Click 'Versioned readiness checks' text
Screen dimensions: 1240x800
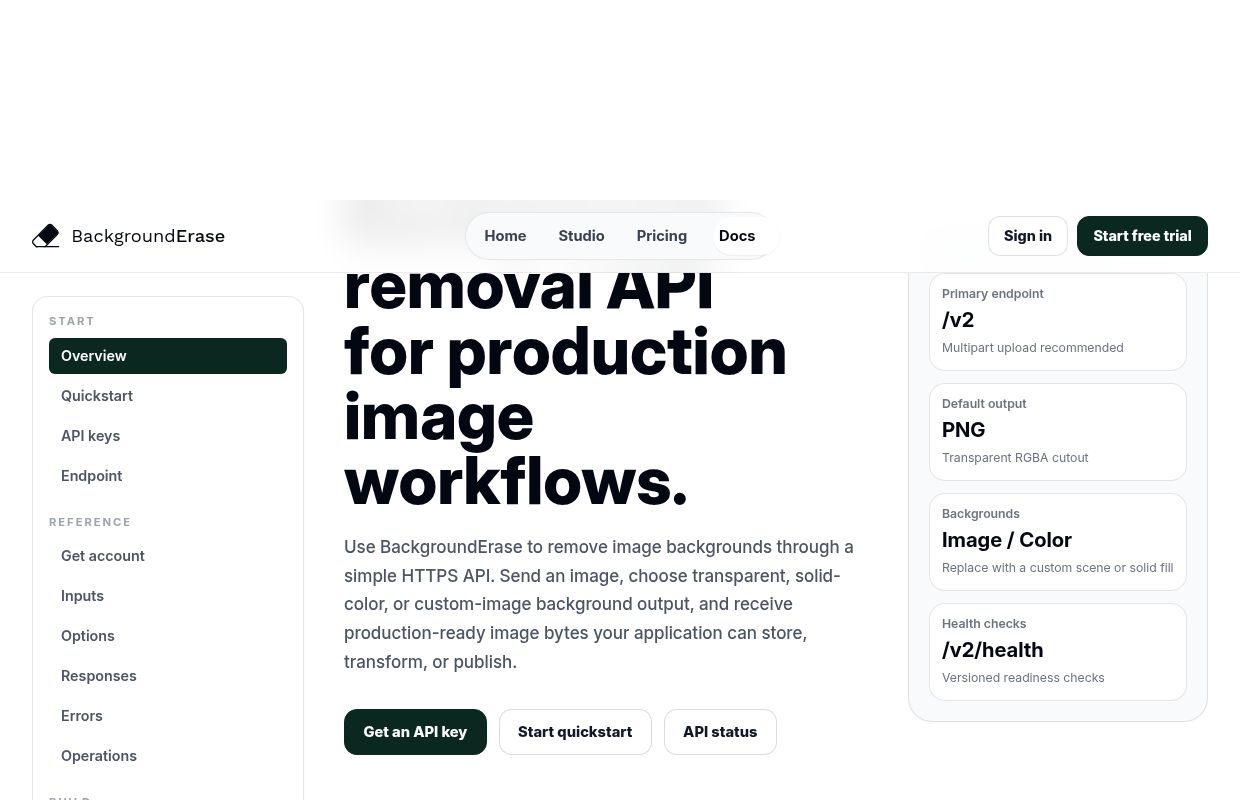(x=1023, y=678)
